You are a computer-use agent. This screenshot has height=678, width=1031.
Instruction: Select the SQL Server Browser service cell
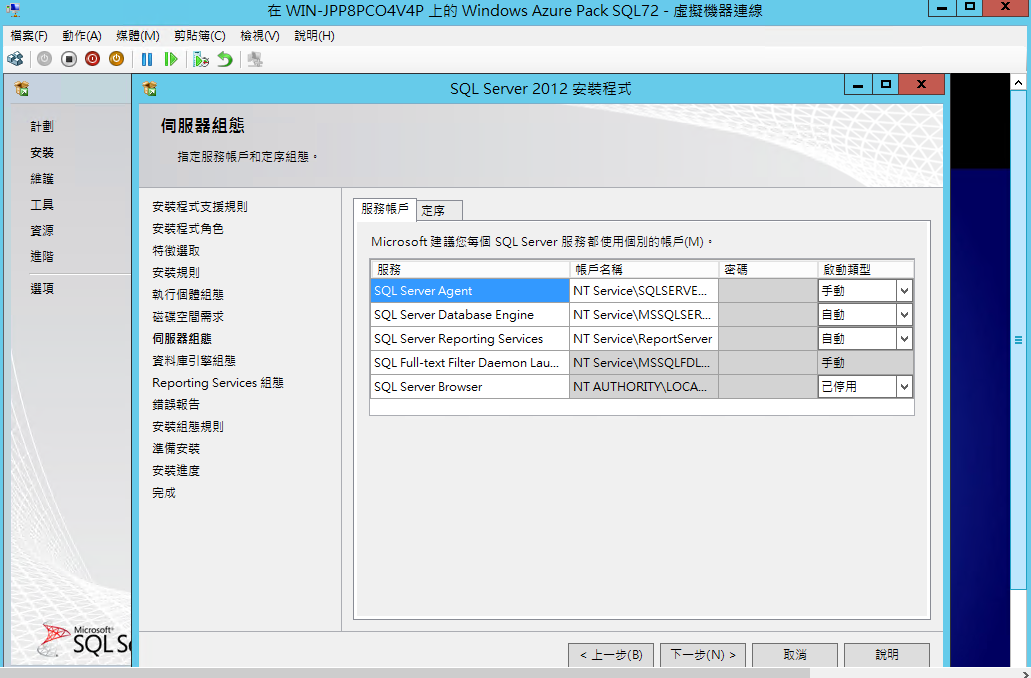click(469, 387)
